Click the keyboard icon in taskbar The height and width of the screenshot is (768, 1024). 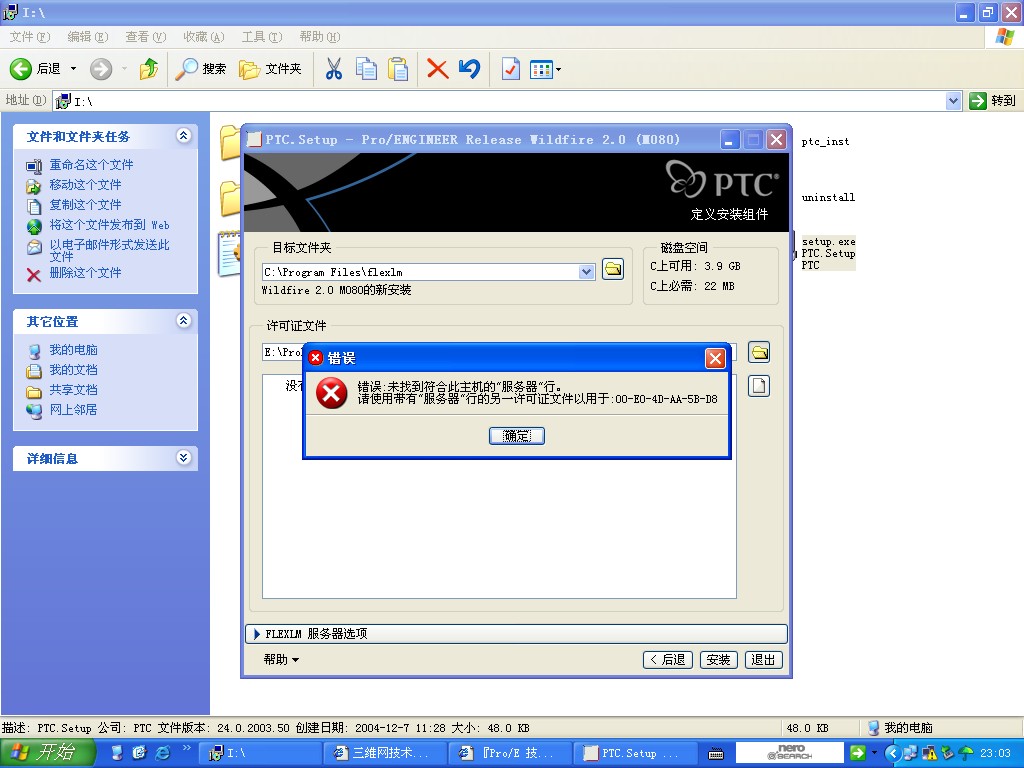coord(716,754)
